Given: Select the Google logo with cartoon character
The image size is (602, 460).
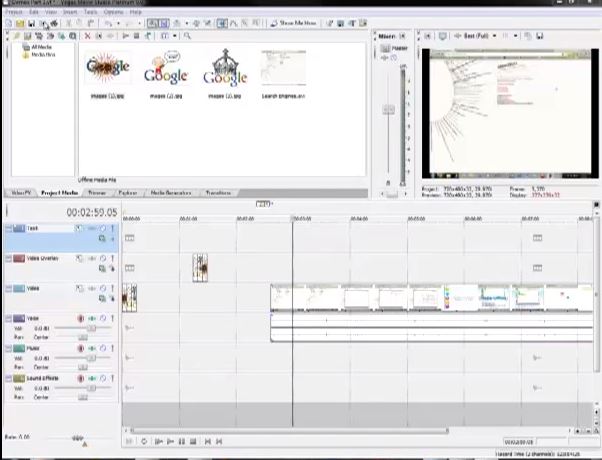Looking at the screenshot, I should coord(166,69).
